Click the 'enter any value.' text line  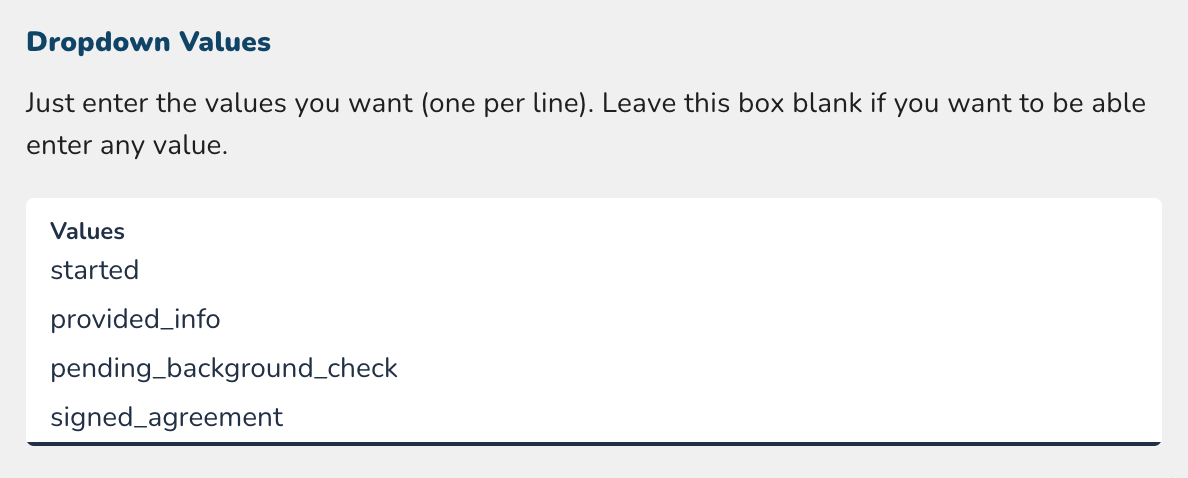point(127,146)
